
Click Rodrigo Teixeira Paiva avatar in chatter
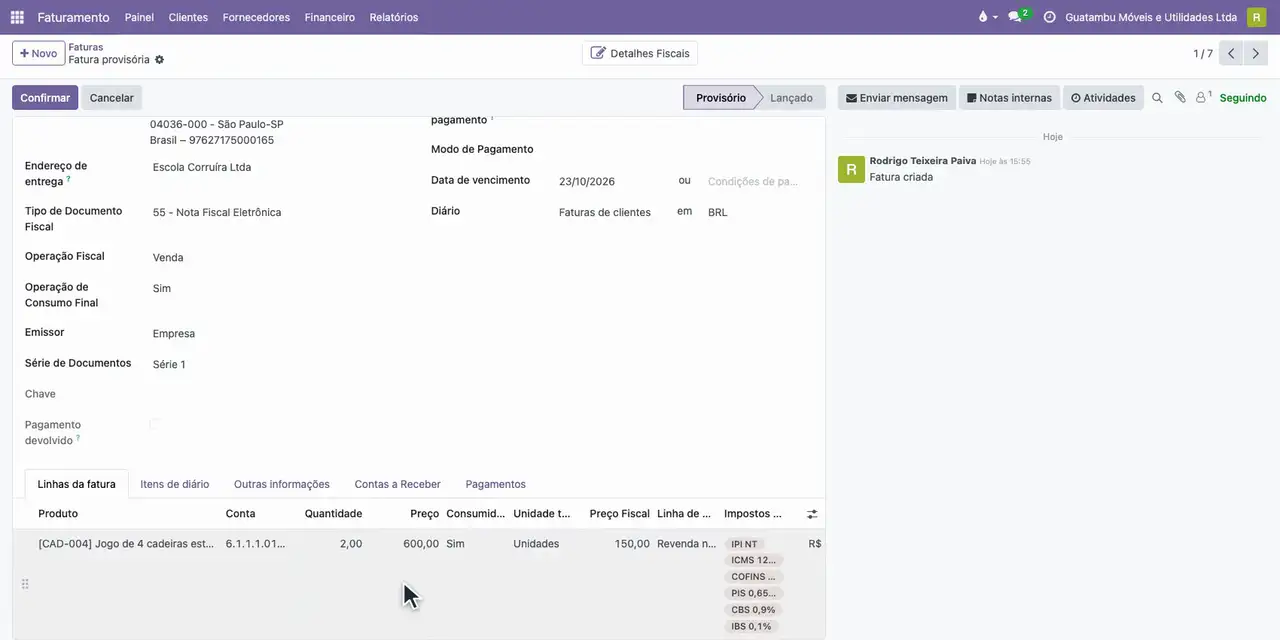[x=851, y=169]
